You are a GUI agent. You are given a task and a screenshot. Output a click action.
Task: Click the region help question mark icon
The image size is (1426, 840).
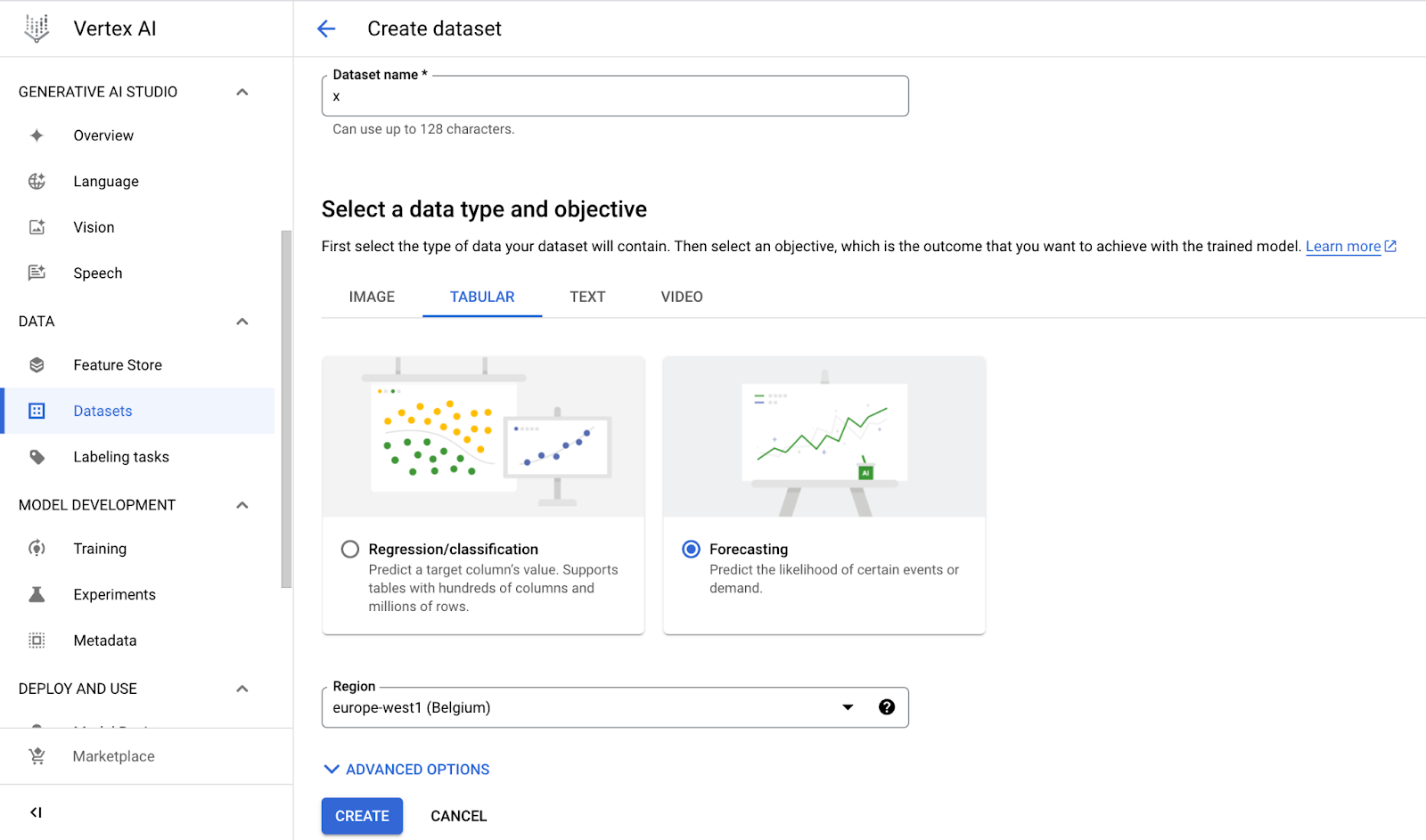[x=887, y=706]
